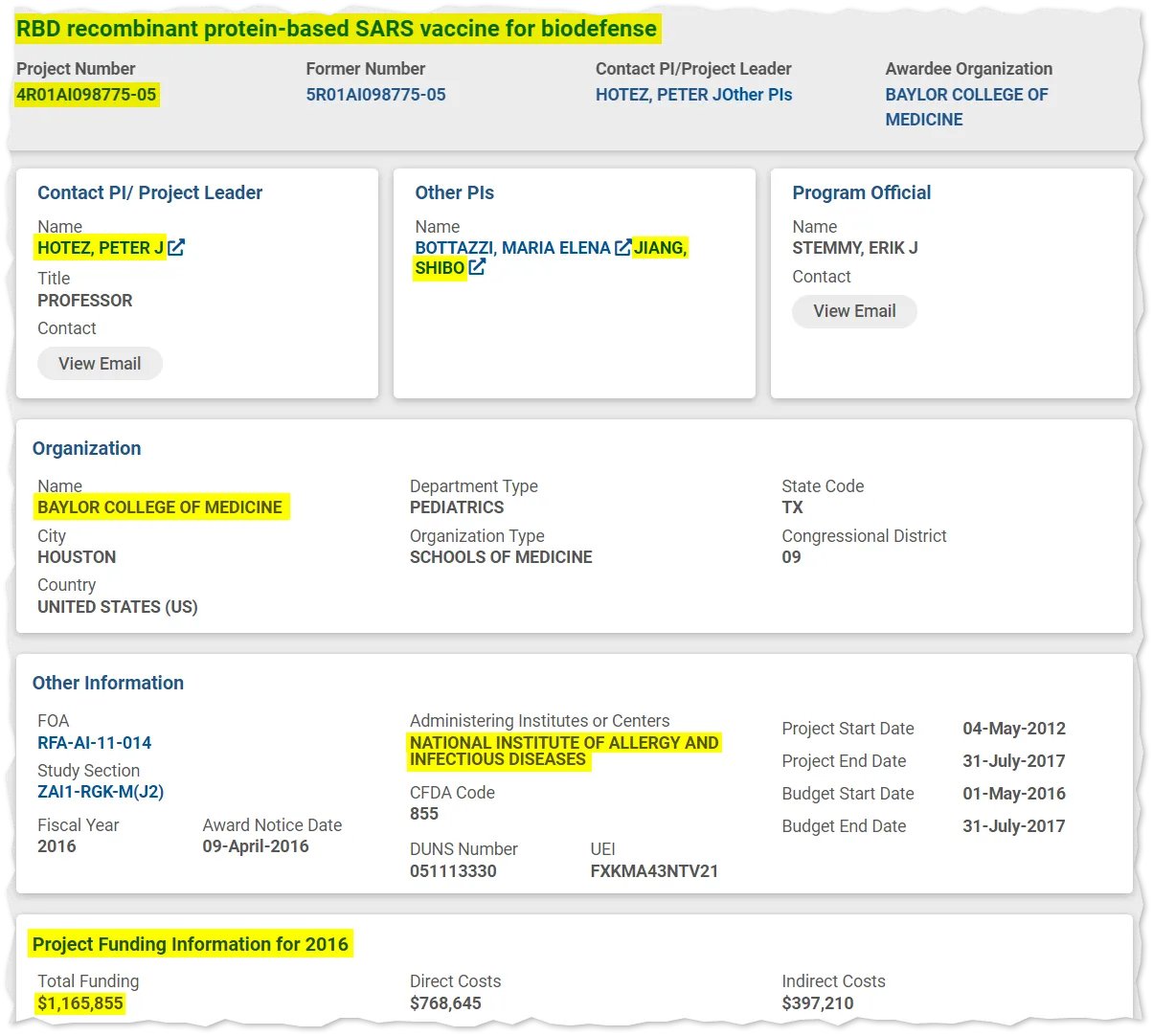Click DUNS number 051113330

pos(453,871)
